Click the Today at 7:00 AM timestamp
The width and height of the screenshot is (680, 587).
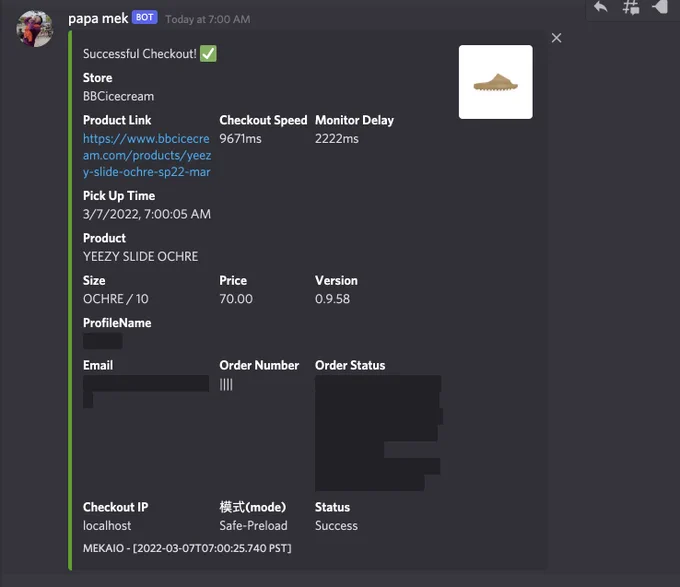click(x=207, y=20)
